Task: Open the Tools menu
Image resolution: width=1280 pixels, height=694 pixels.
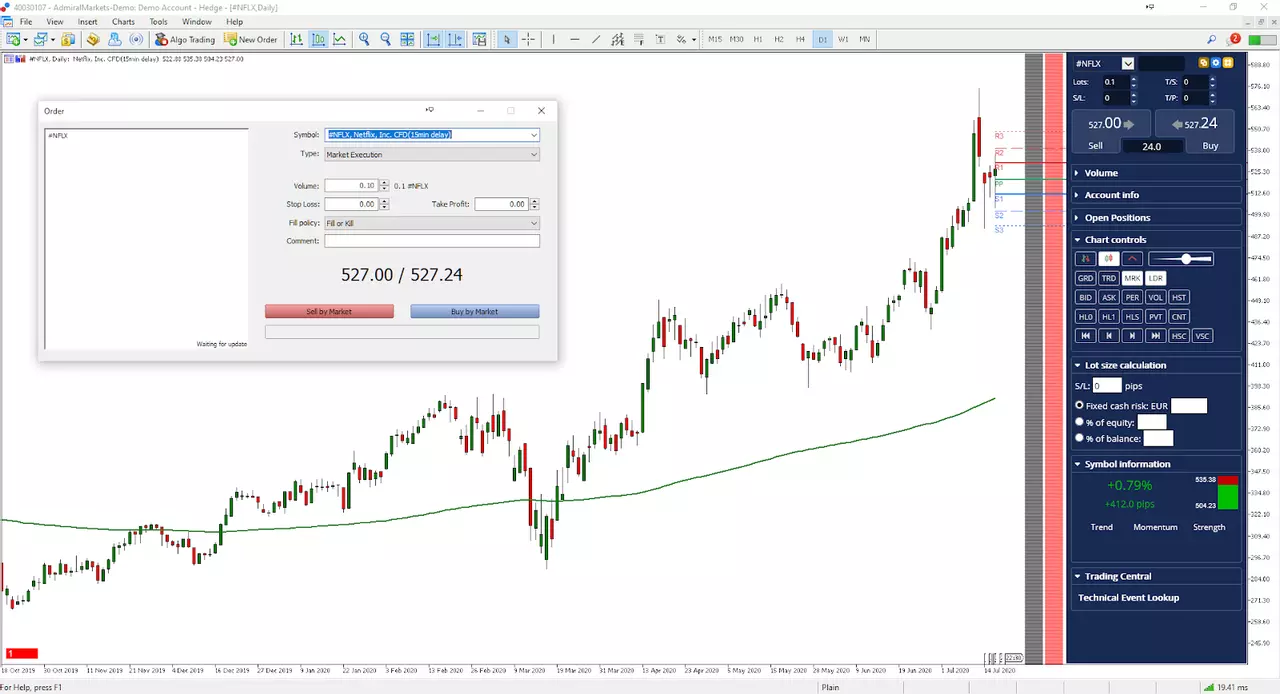Action: pos(158,21)
